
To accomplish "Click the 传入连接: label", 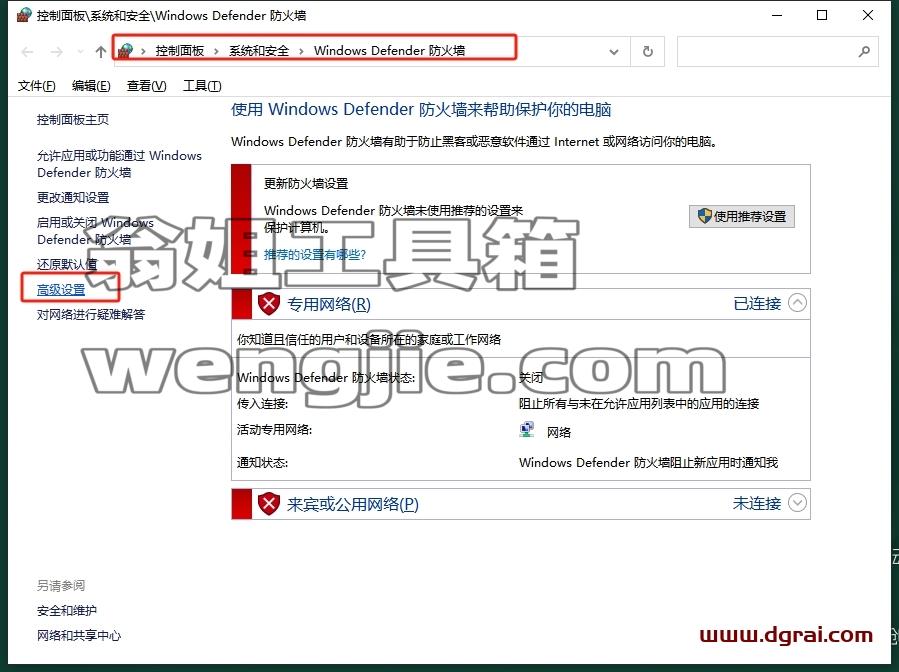I will pos(262,404).
